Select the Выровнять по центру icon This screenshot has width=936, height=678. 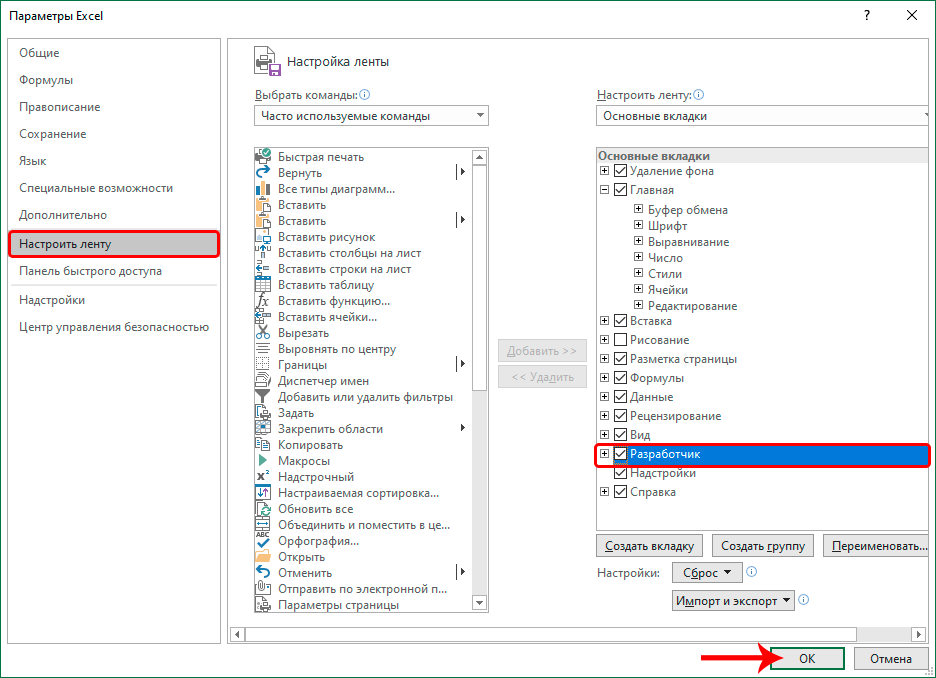click(x=263, y=349)
